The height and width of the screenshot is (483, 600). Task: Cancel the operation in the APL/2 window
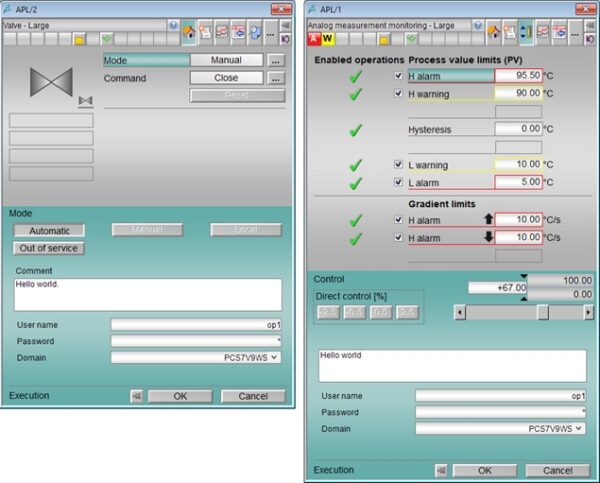(253, 396)
